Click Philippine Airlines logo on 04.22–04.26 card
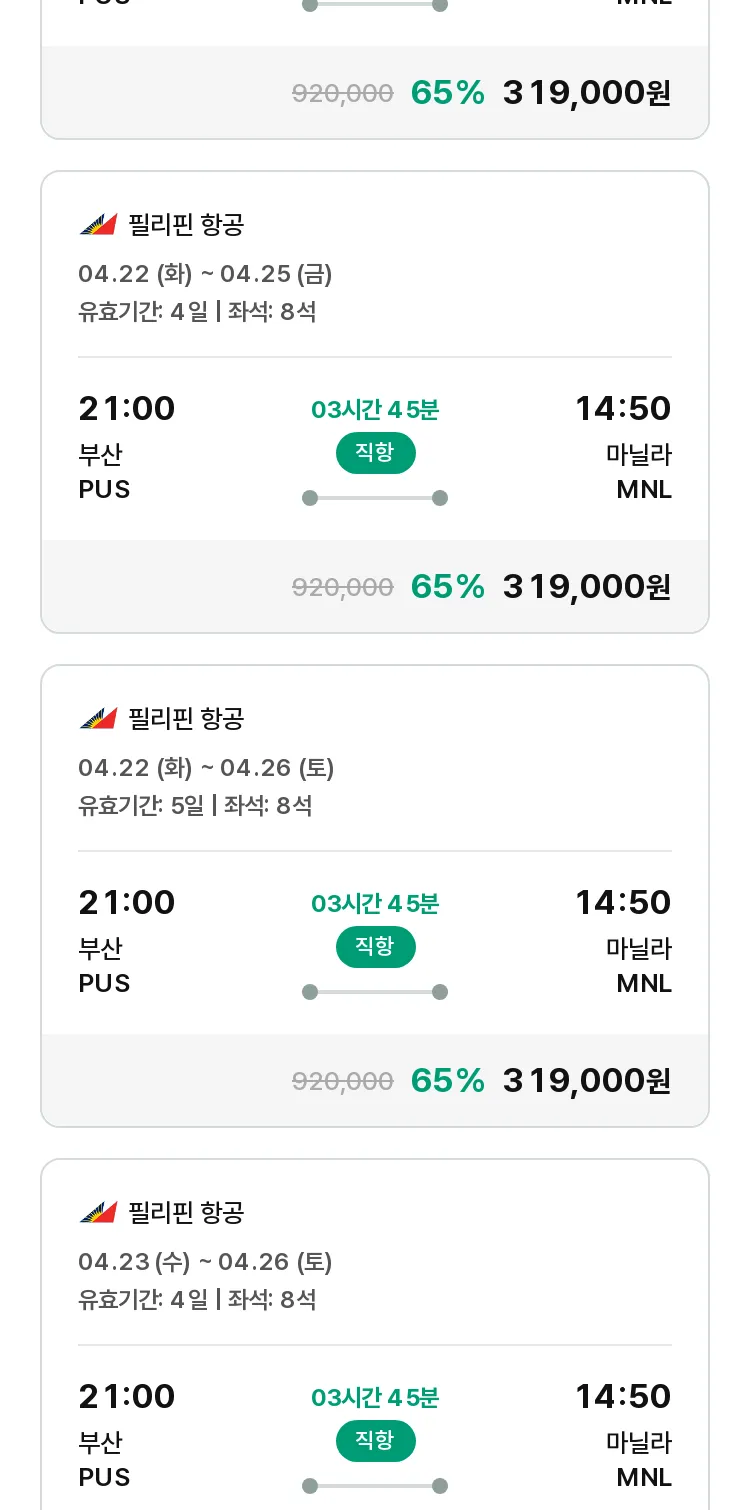The height and width of the screenshot is (1510, 750). coord(98,719)
